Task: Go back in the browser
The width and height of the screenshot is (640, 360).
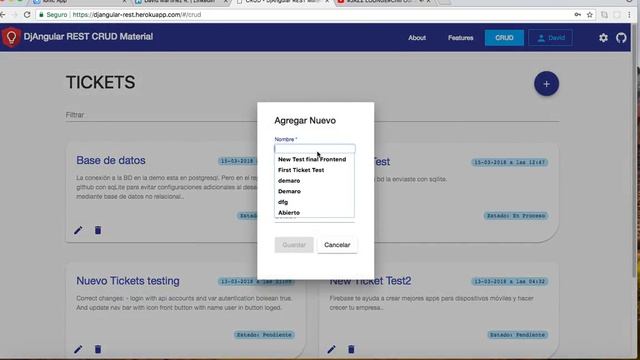Action: tap(3, 15)
